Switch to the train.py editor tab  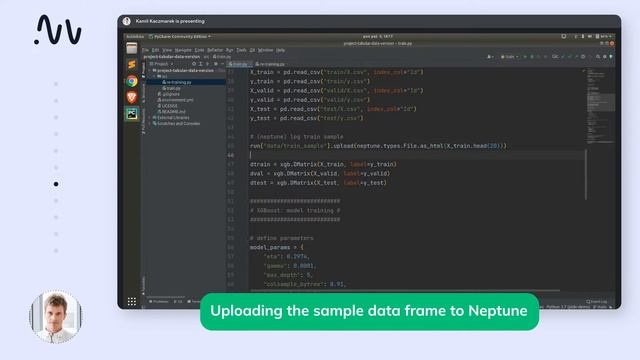(x=239, y=64)
